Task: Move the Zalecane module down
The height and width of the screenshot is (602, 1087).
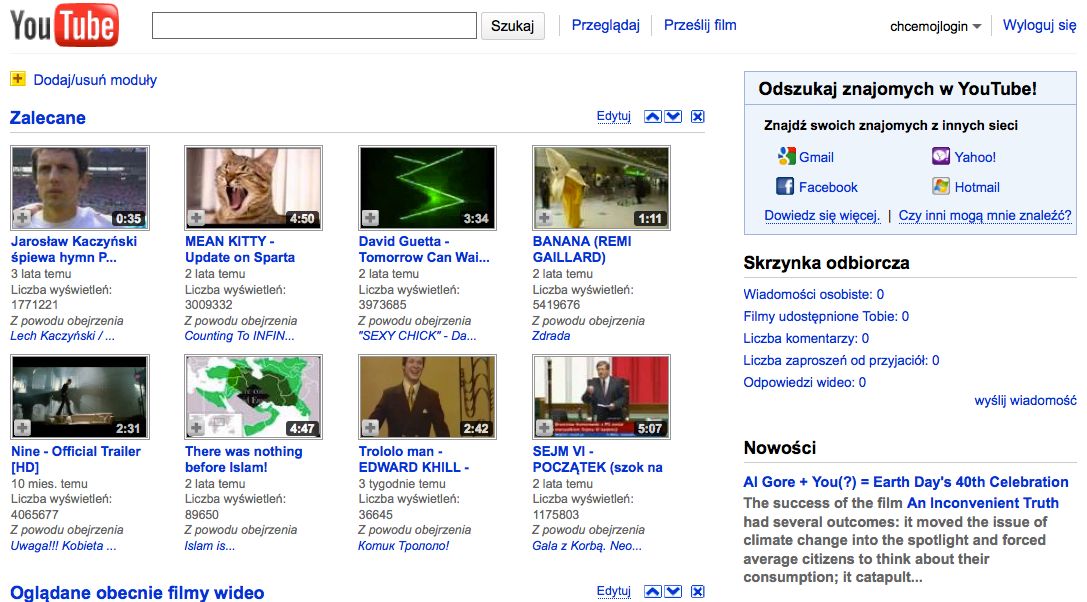Action: tap(673, 117)
